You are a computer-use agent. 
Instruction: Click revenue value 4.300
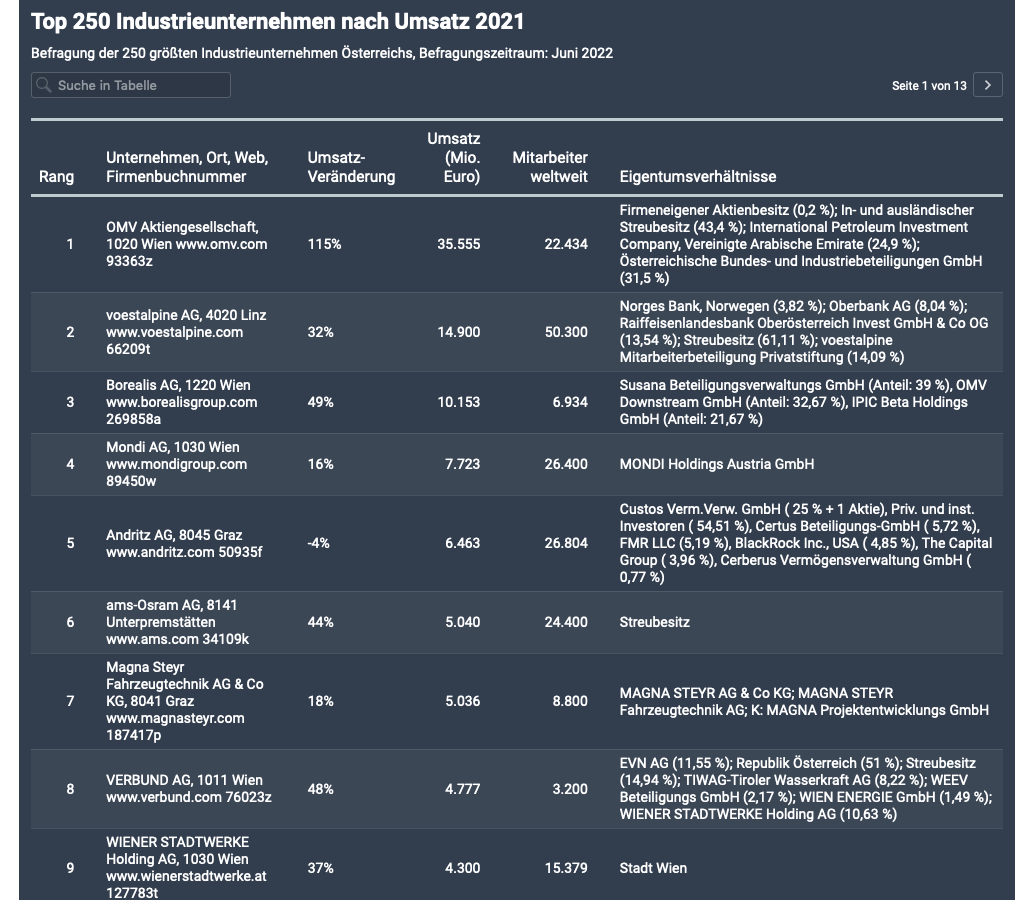coord(463,868)
